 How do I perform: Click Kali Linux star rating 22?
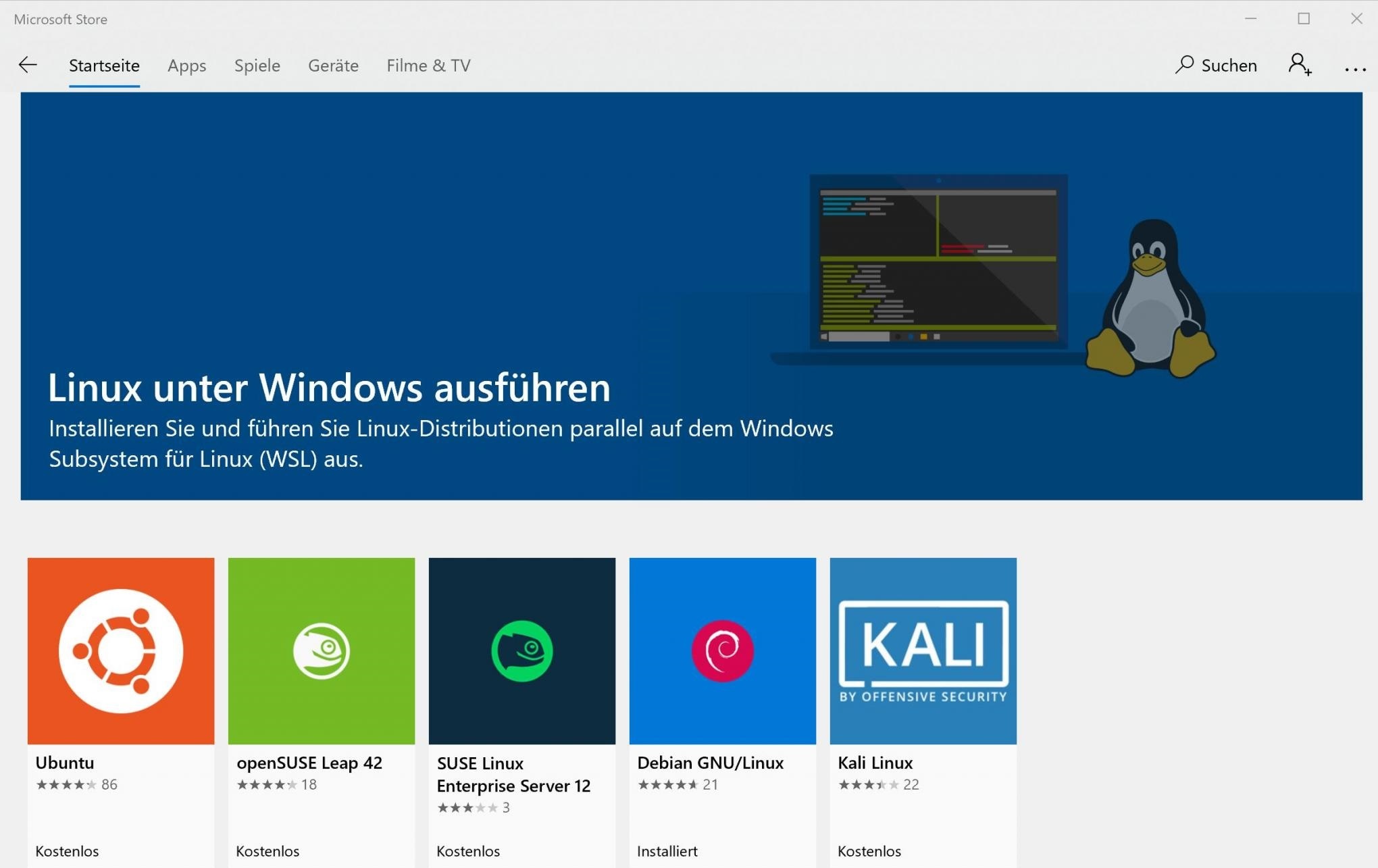click(x=878, y=784)
